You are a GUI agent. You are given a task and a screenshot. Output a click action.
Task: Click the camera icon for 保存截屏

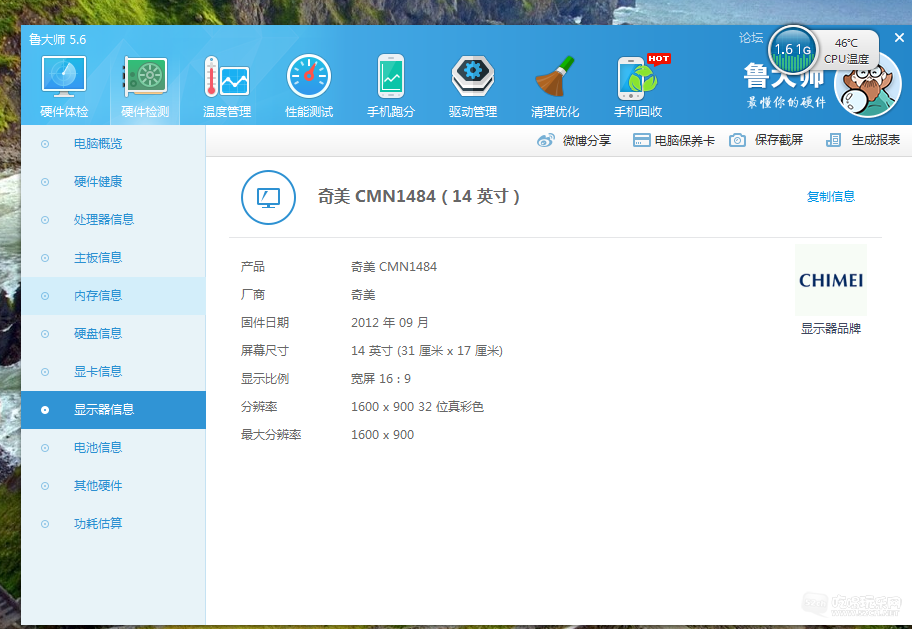click(738, 140)
